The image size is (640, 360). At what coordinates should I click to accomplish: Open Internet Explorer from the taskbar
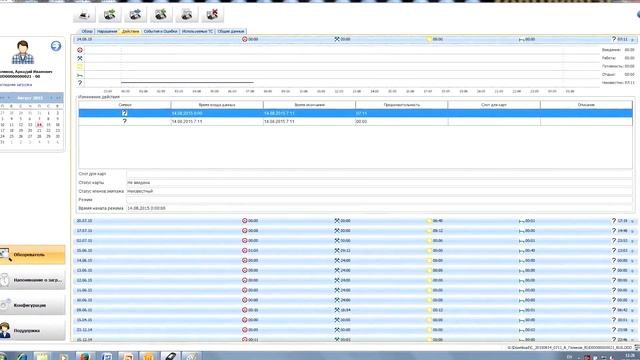21,356
